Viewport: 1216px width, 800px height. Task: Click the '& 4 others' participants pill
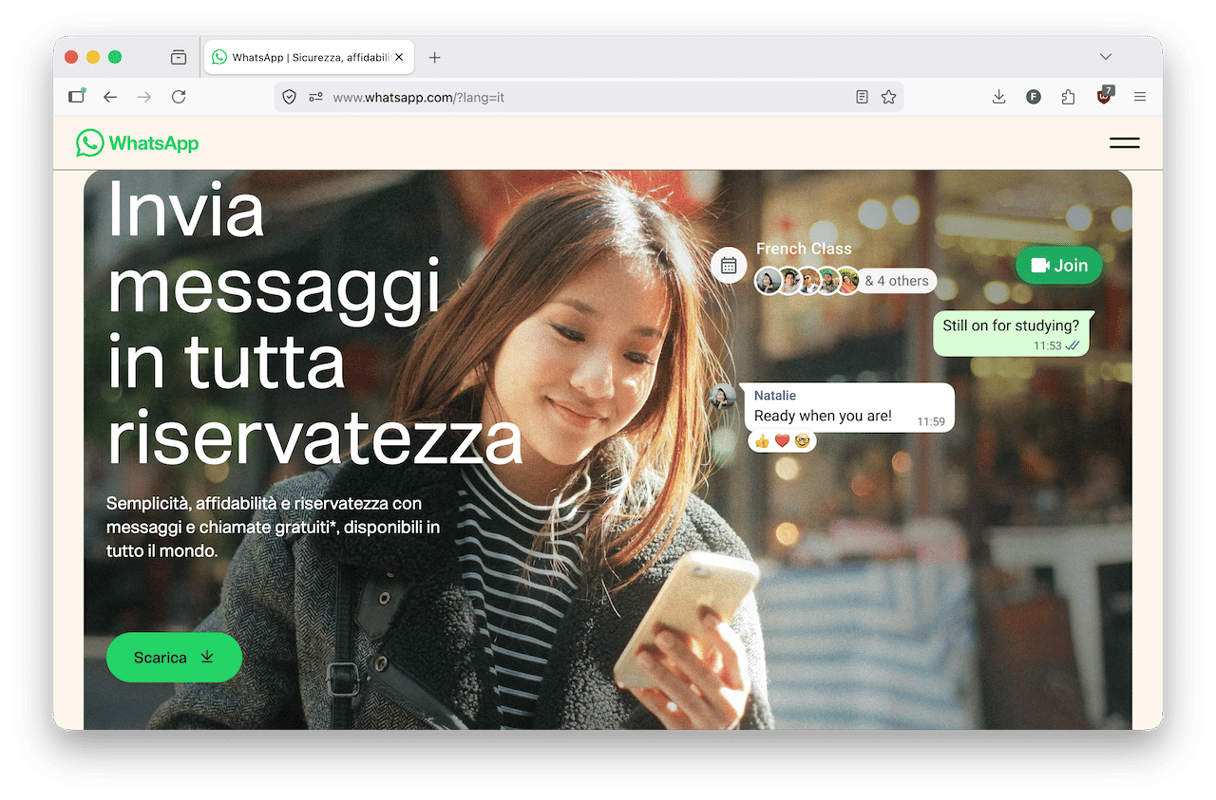coord(896,281)
